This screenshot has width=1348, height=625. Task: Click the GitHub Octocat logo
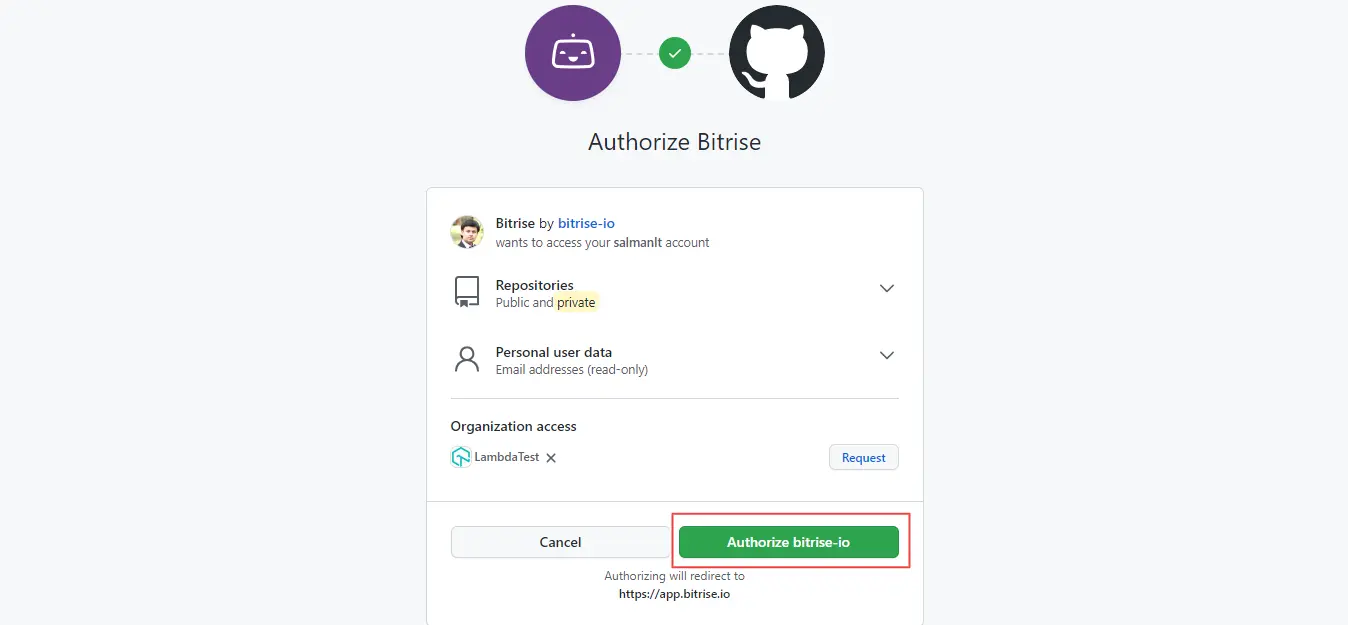tap(777, 53)
